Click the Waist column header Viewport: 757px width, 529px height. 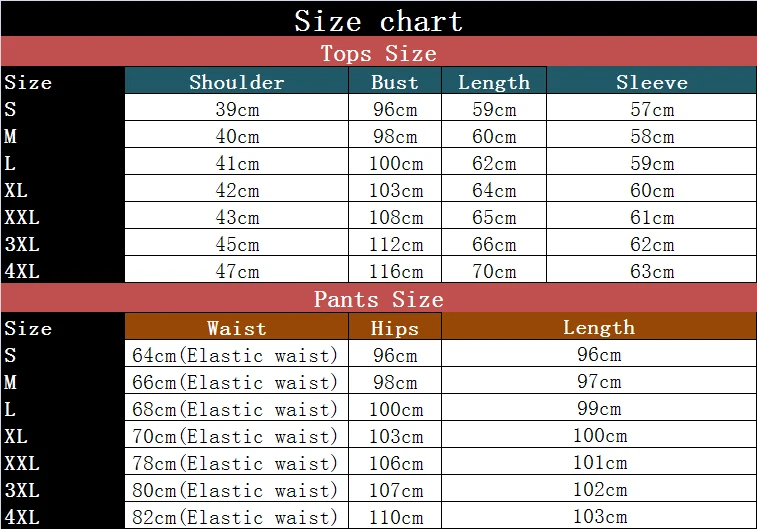coord(237,328)
